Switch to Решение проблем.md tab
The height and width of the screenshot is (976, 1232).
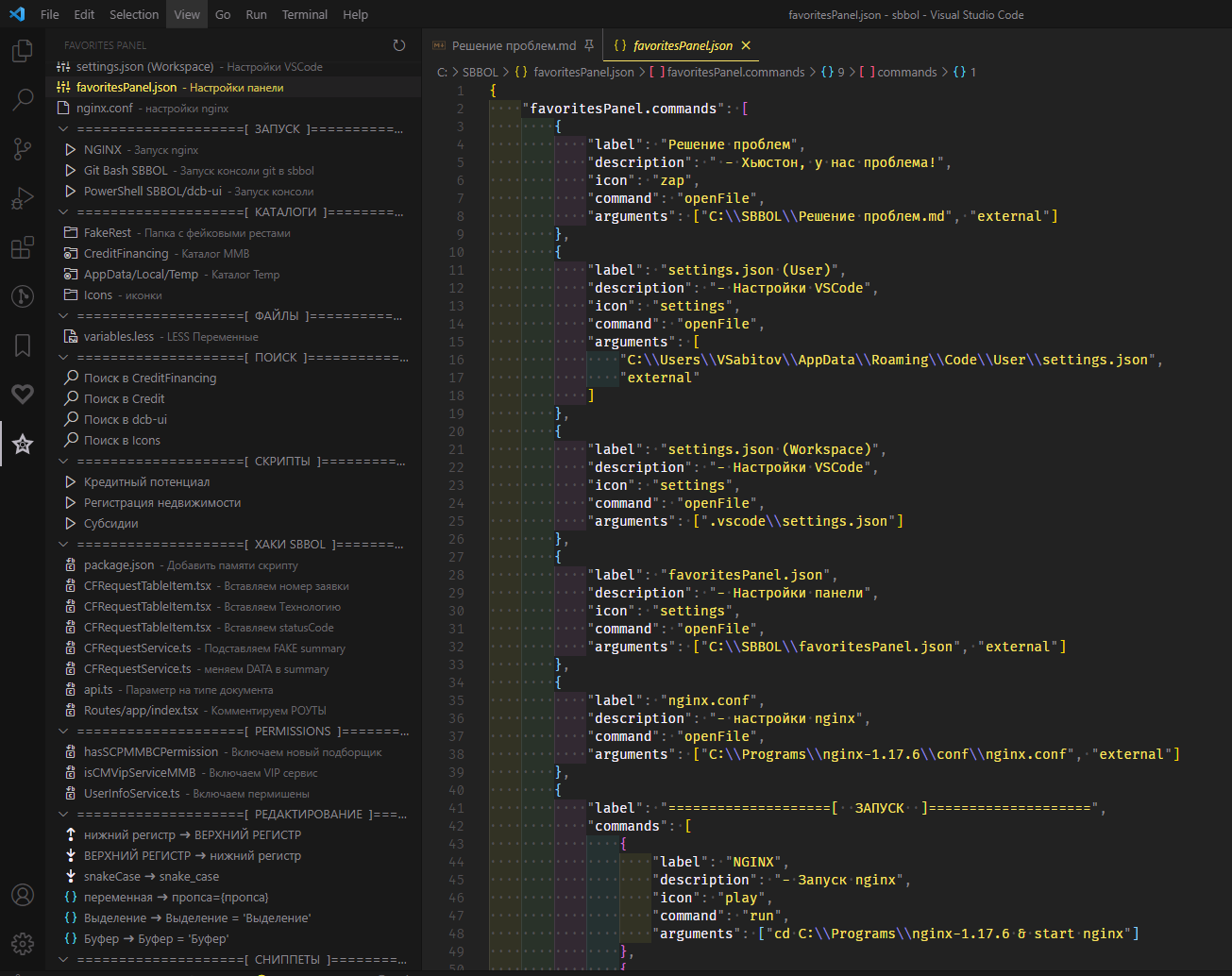pyautogui.click(x=514, y=45)
